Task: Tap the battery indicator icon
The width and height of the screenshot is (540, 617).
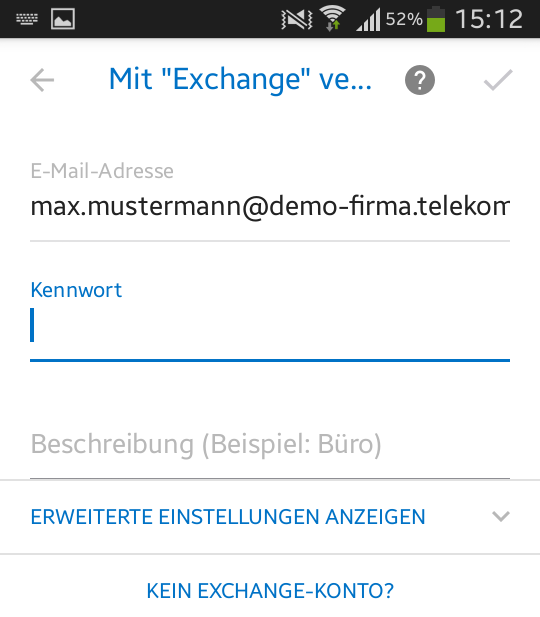Action: click(x=436, y=18)
